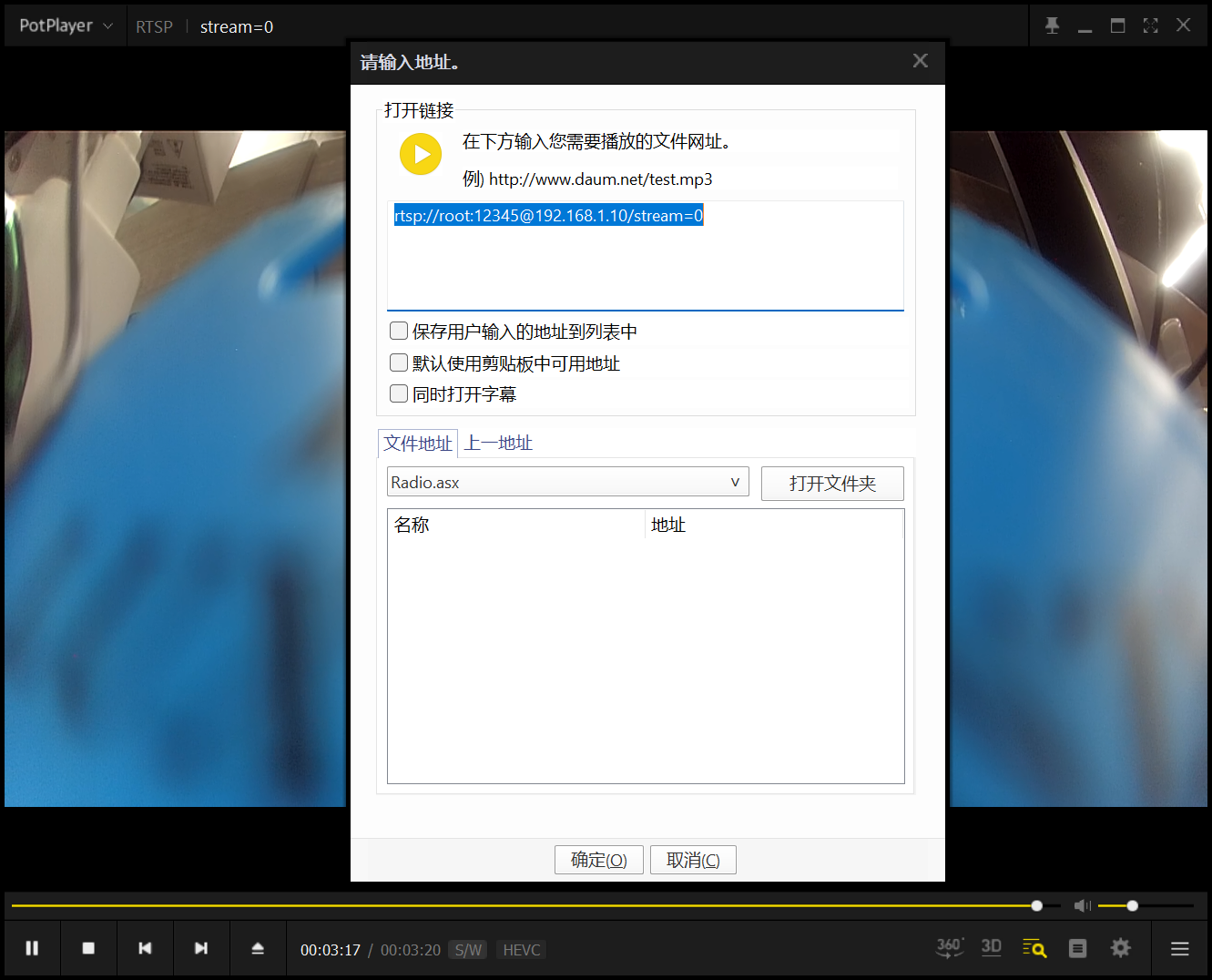Enable 保存用户输入的地址到列表中 checkbox
The width and height of the screenshot is (1212, 980).
click(399, 331)
